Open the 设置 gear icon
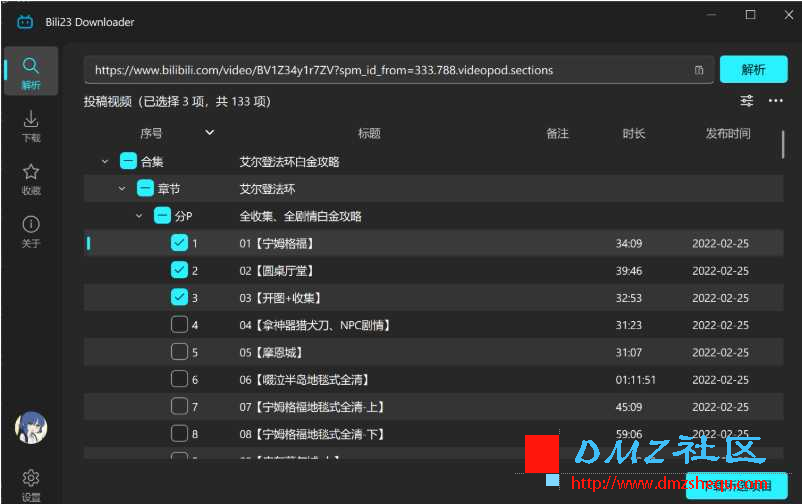Viewport: 802px width, 504px height. 31,485
